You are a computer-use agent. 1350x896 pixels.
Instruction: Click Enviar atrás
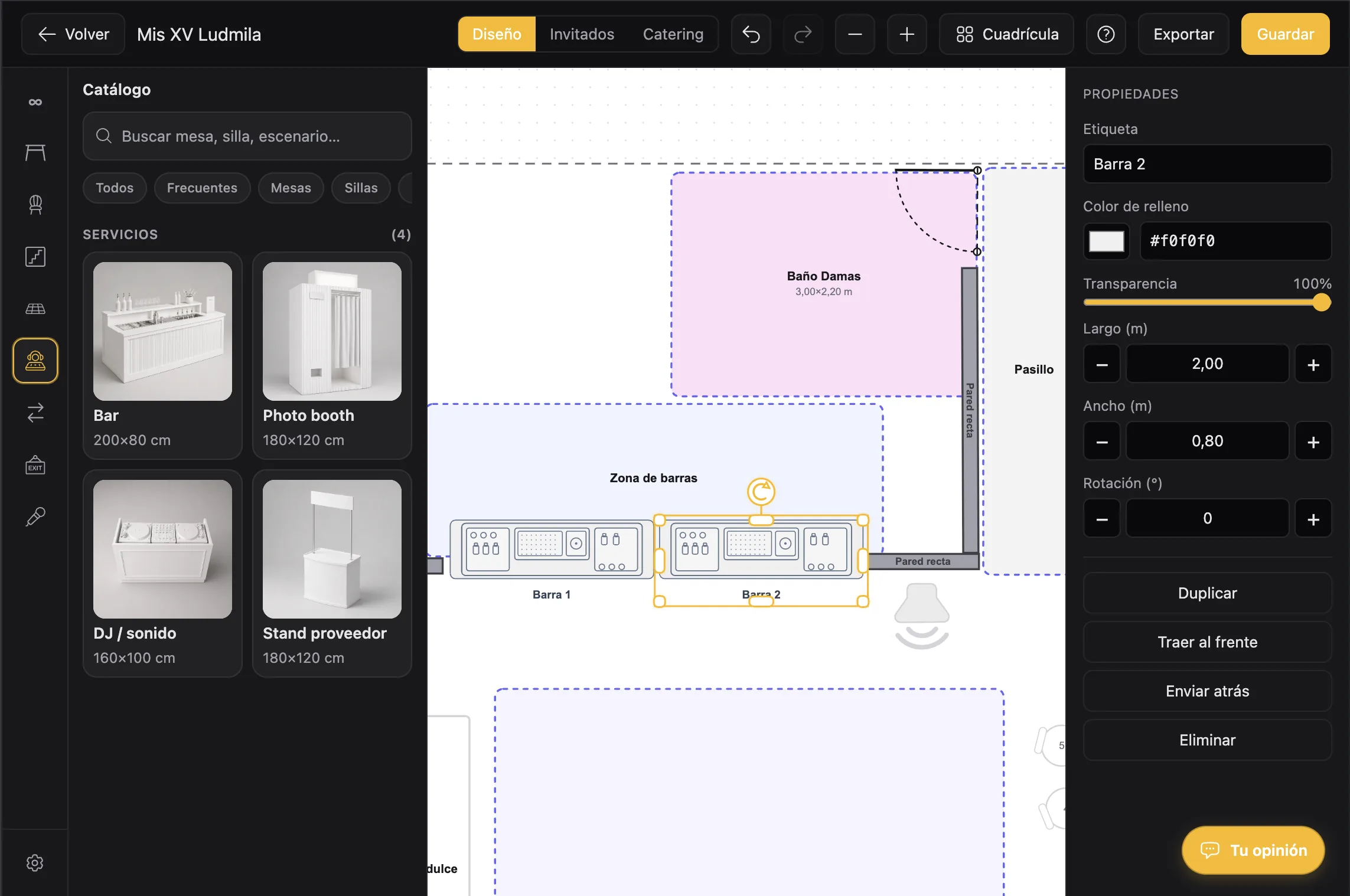click(1207, 691)
